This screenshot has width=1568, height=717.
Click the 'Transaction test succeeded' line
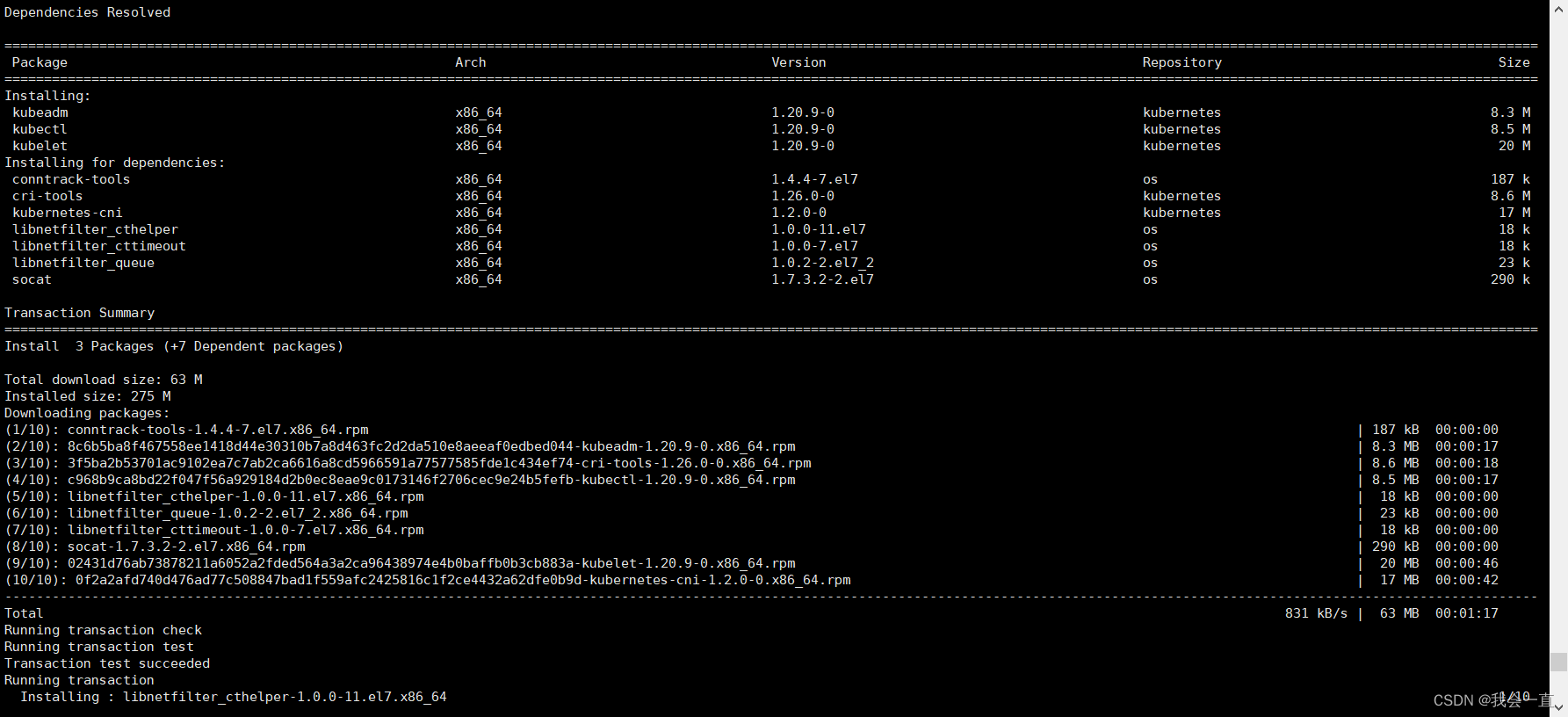point(107,663)
